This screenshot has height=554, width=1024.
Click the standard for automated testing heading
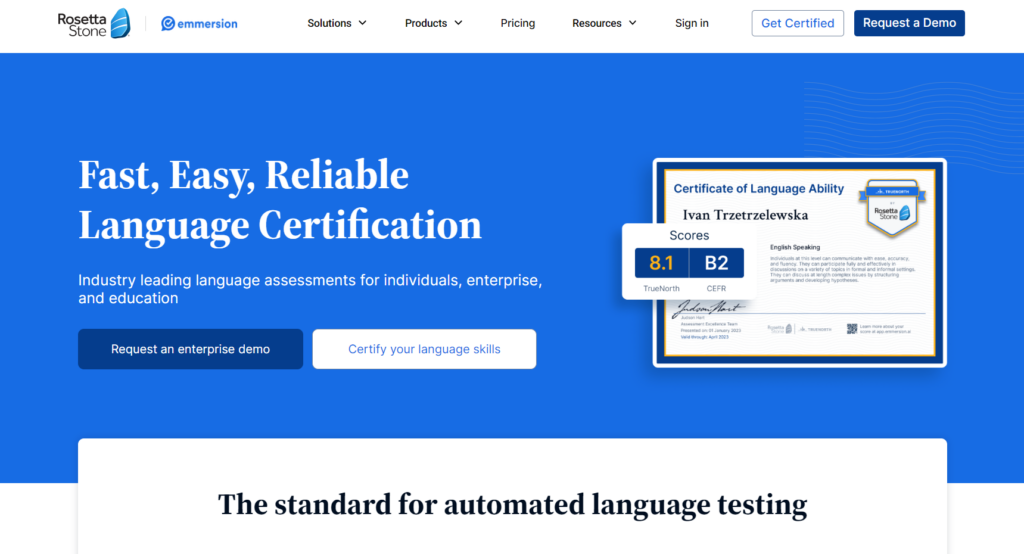tap(512, 505)
